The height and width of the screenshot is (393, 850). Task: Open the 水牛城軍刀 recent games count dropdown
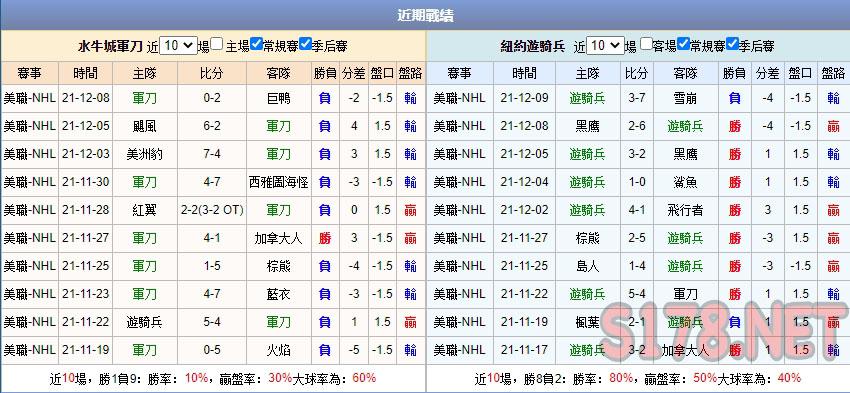[178, 46]
